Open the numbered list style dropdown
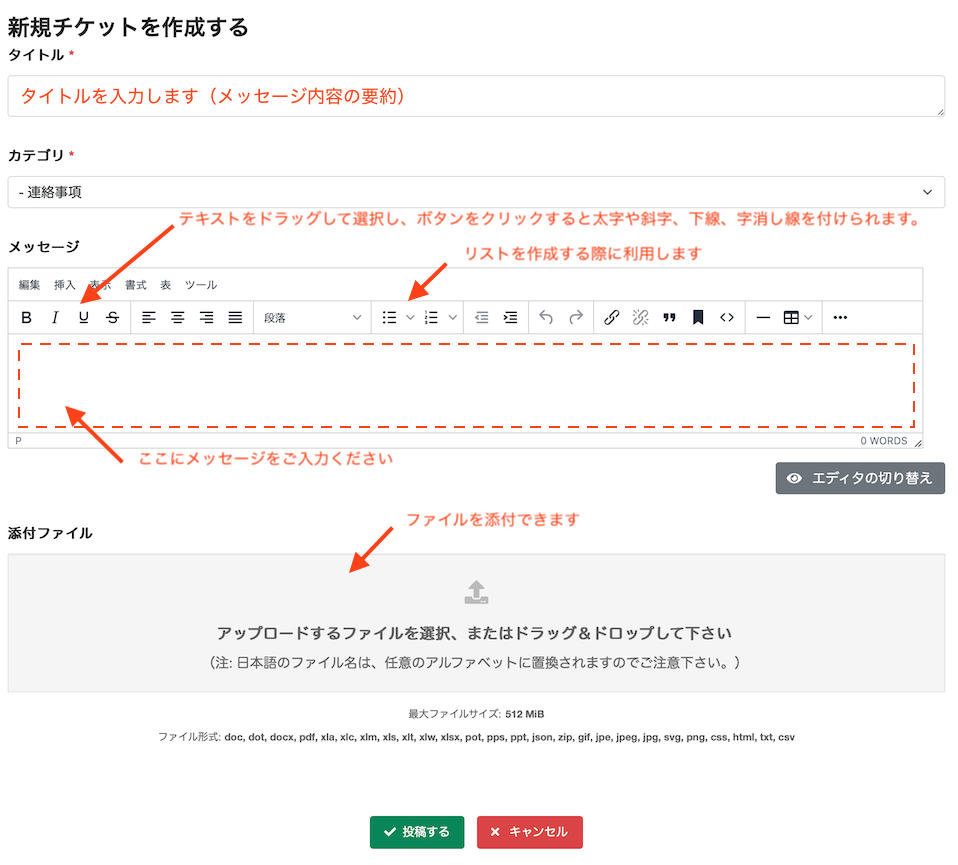 pyautogui.click(x=452, y=317)
